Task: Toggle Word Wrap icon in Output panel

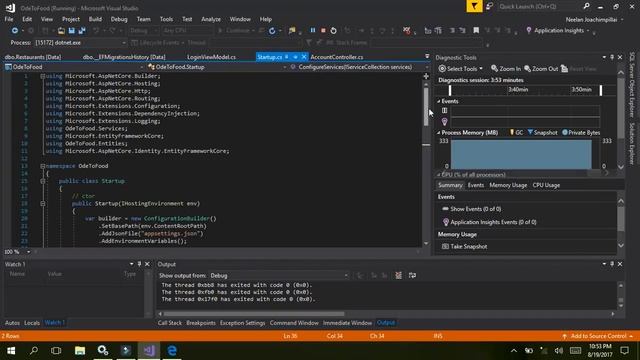Action: [x=412, y=276]
